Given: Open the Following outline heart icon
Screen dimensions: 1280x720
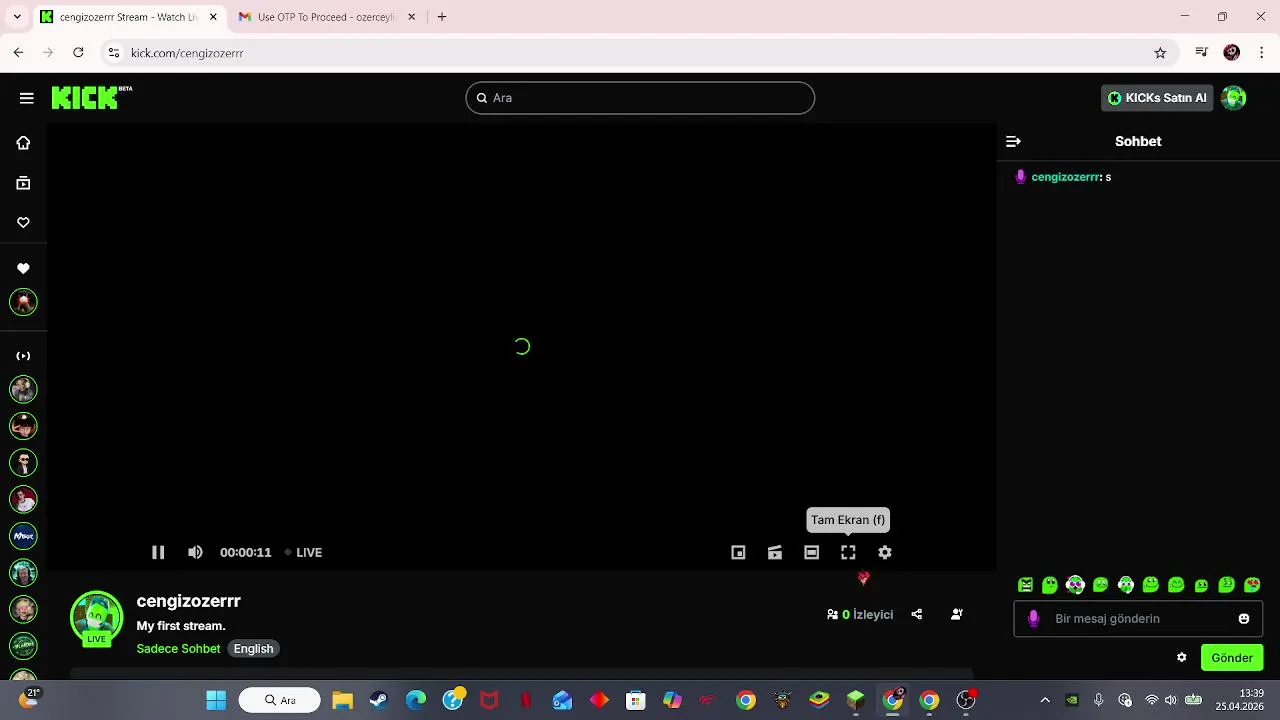Looking at the screenshot, I should 23,223.
